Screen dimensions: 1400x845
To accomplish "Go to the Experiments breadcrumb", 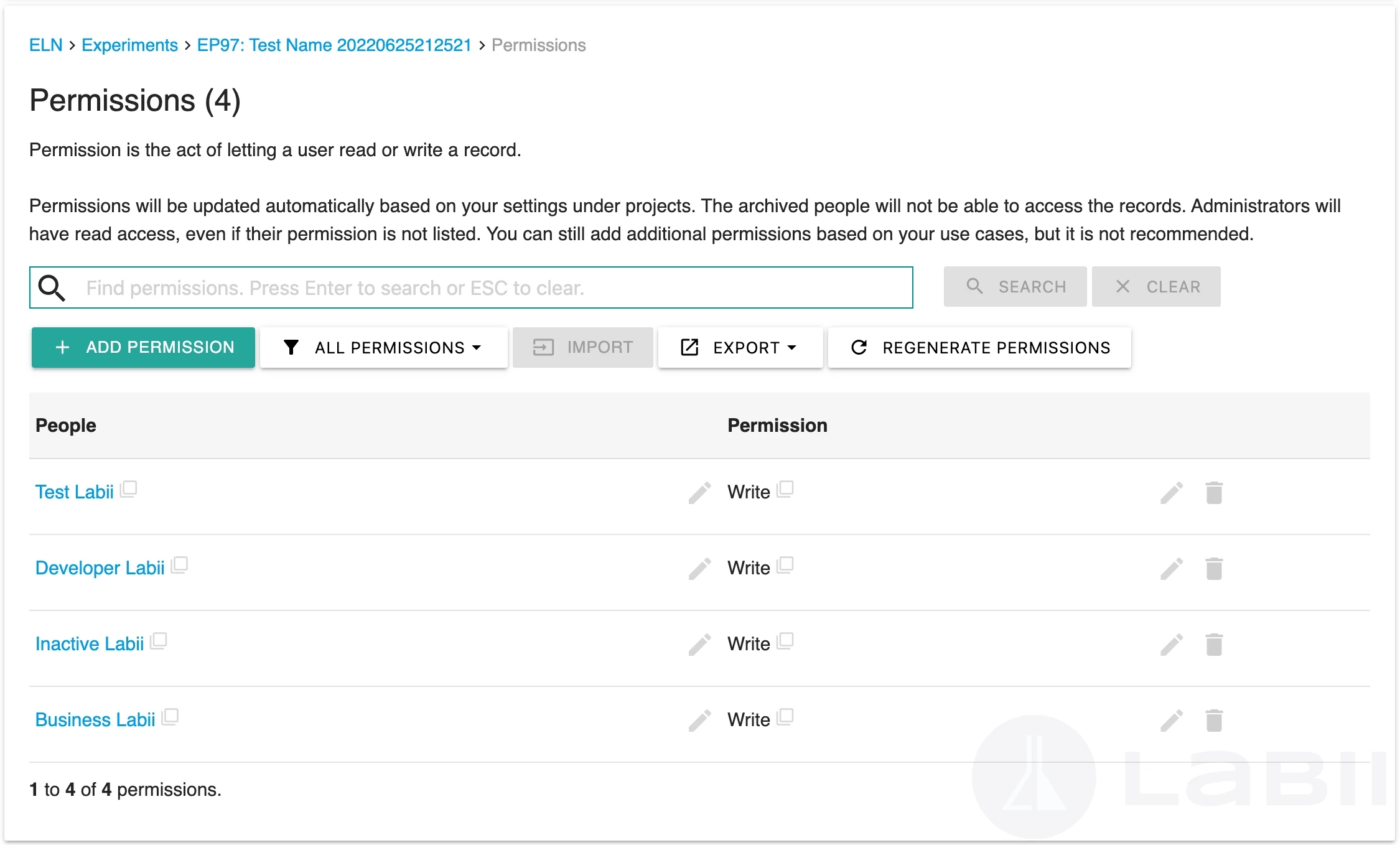I will click(129, 45).
